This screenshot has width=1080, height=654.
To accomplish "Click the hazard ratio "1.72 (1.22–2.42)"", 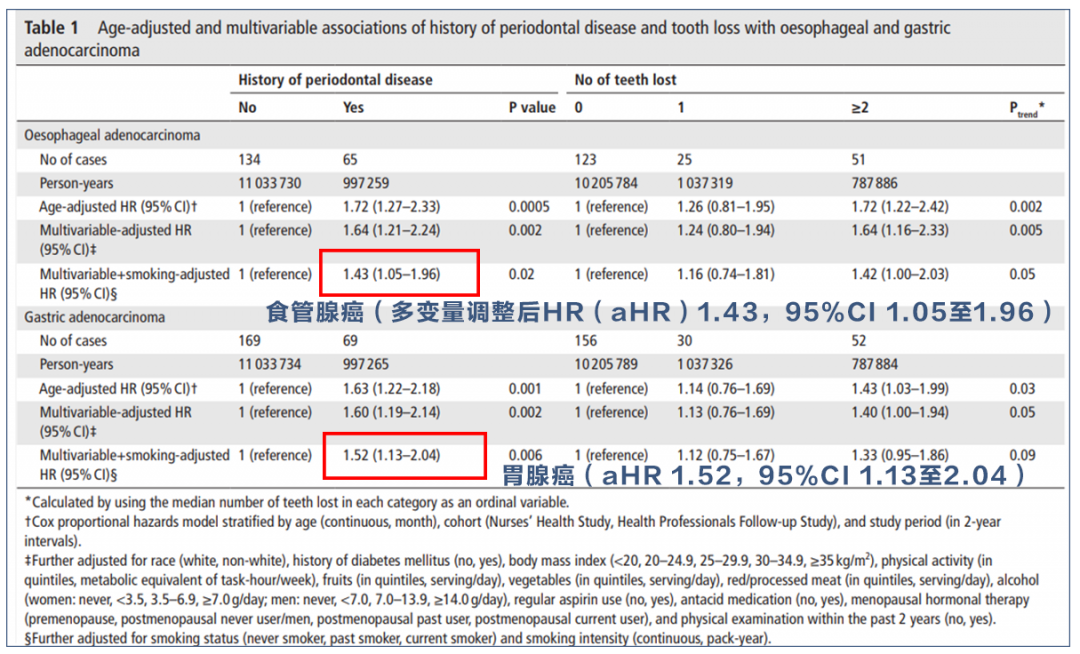I will [x=900, y=207].
